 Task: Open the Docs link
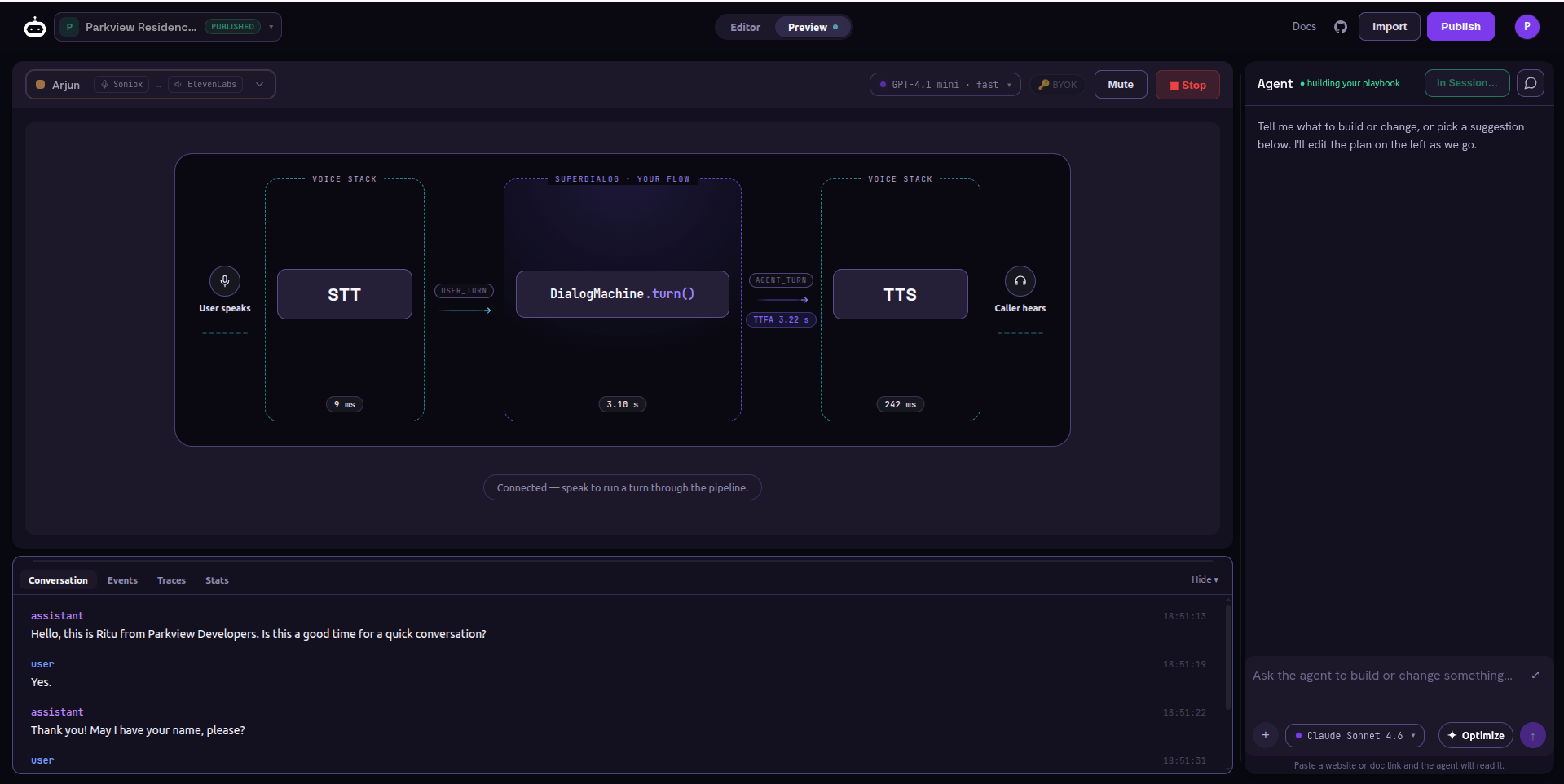pyautogui.click(x=1304, y=27)
